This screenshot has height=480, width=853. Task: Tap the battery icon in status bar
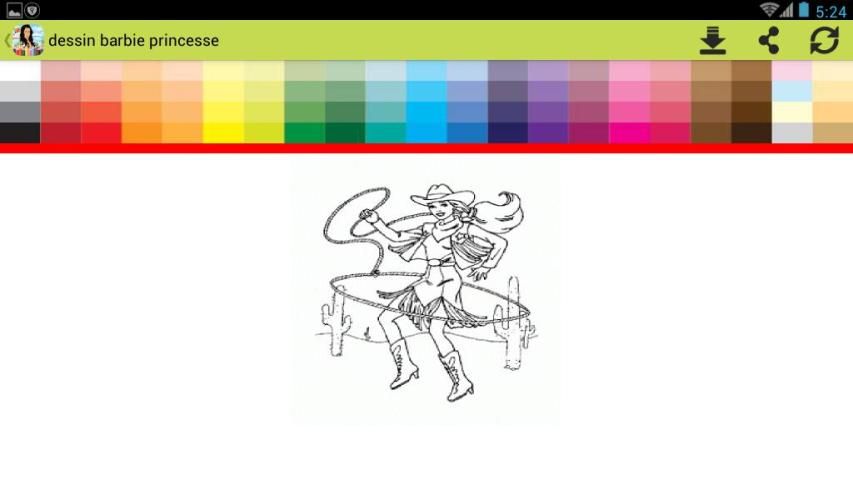click(803, 10)
